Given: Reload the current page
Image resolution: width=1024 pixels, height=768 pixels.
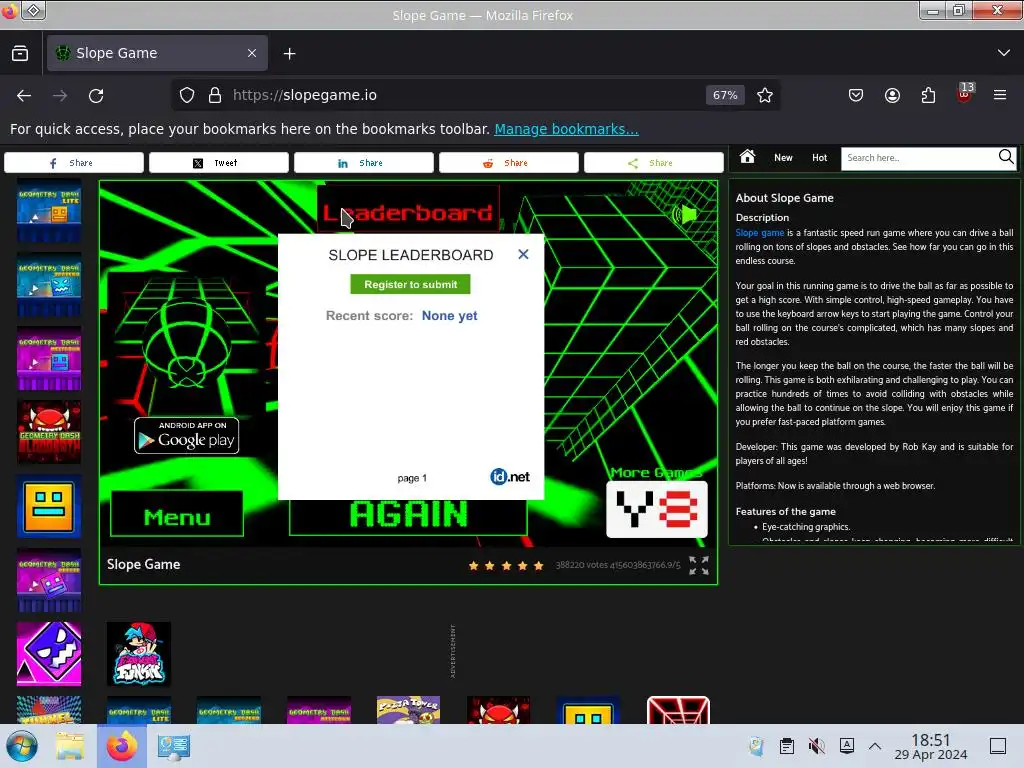Looking at the screenshot, I should pyautogui.click(x=96, y=95).
